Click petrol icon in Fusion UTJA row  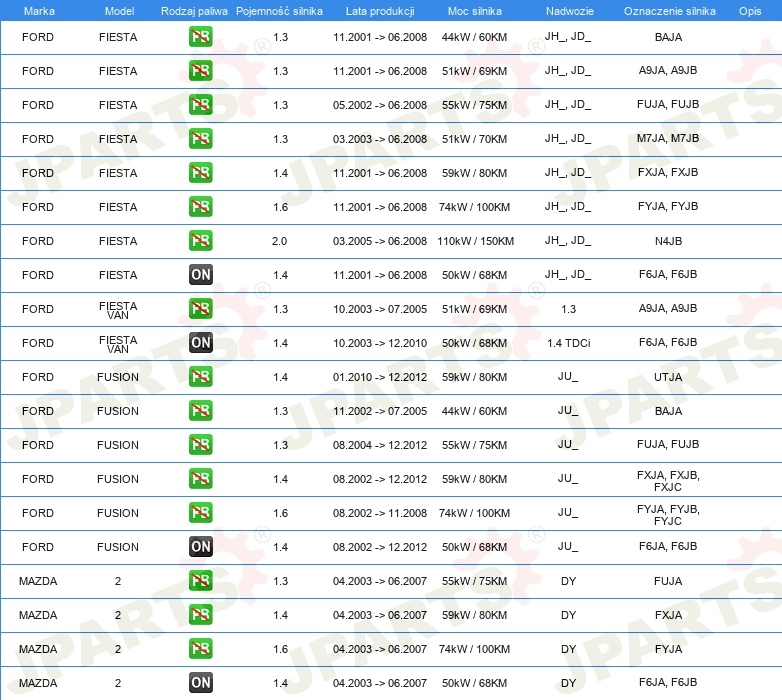pyautogui.click(x=200, y=376)
